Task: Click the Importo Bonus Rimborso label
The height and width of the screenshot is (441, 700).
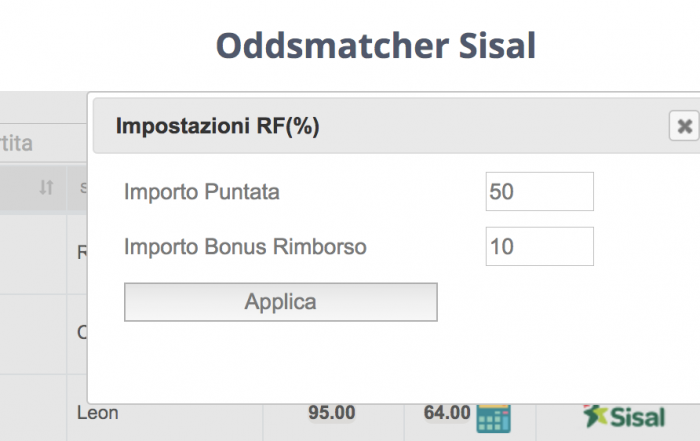Action: [x=245, y=247]
